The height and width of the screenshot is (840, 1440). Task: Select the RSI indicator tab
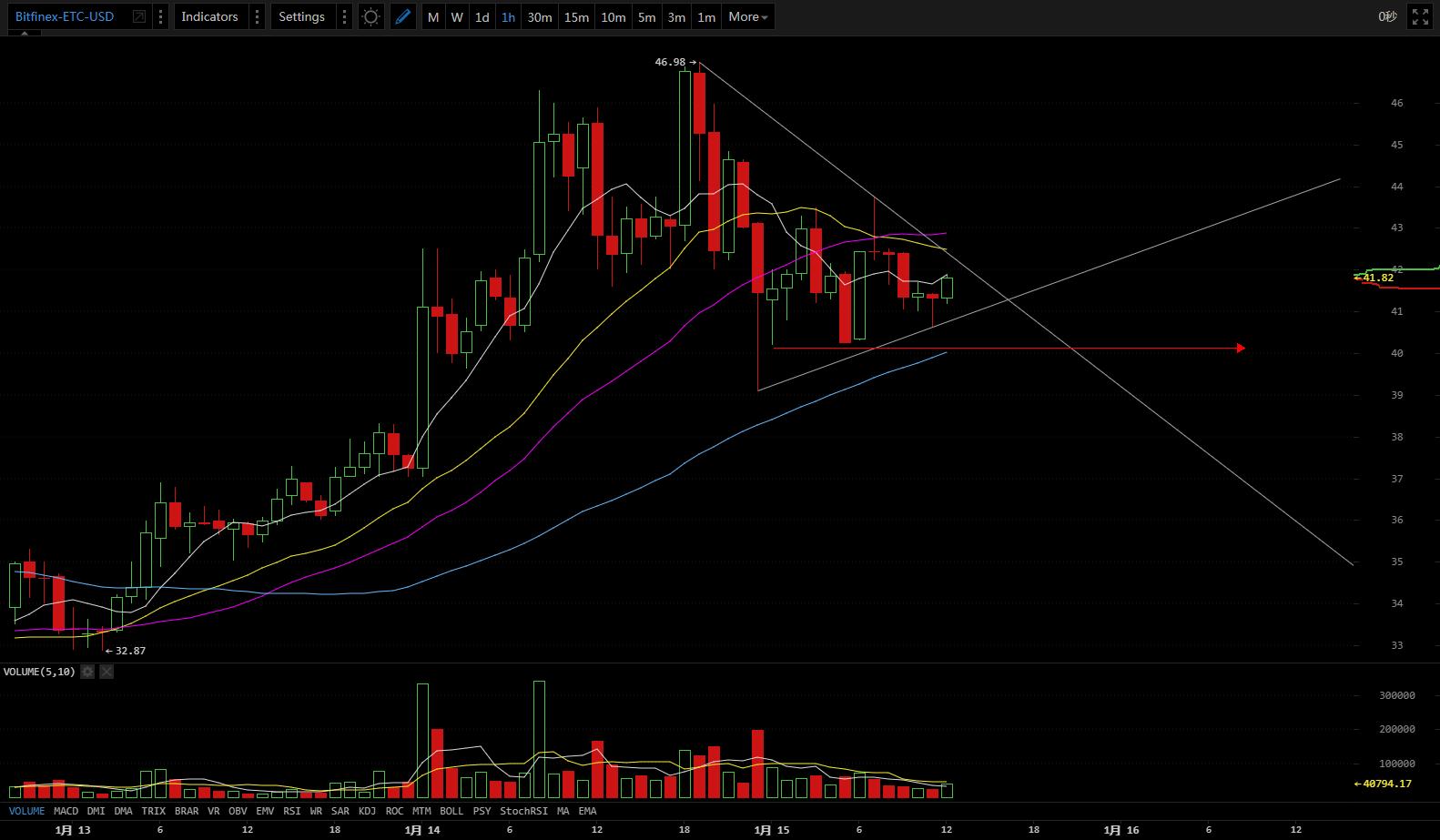[292, 811]
